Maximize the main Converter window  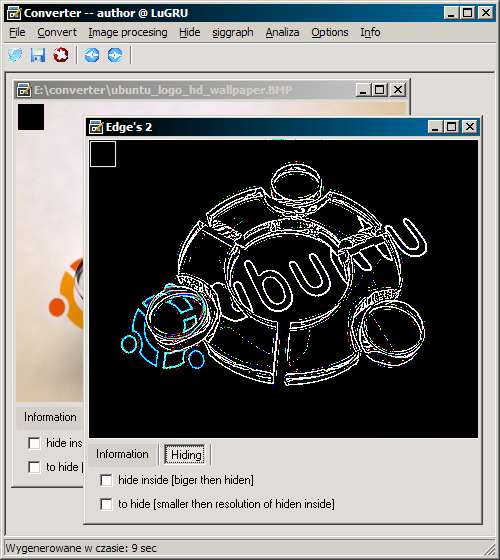[468, 13]
